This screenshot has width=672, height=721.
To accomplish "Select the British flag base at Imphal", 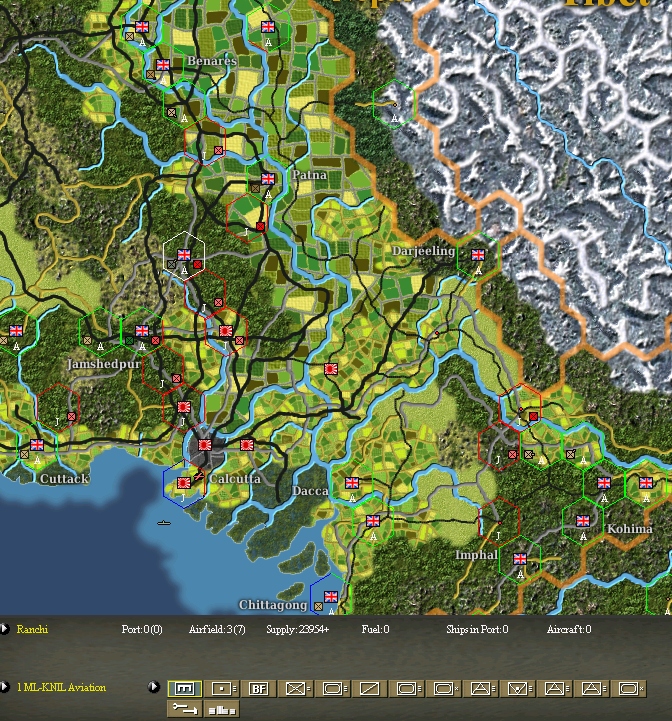I will tap(520, 559).
